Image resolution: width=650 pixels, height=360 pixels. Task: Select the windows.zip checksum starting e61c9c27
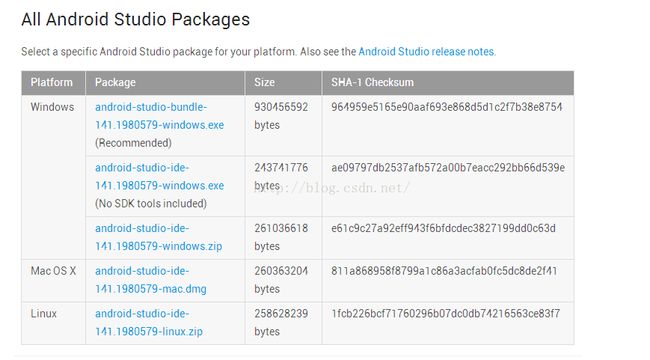[443, 228]
